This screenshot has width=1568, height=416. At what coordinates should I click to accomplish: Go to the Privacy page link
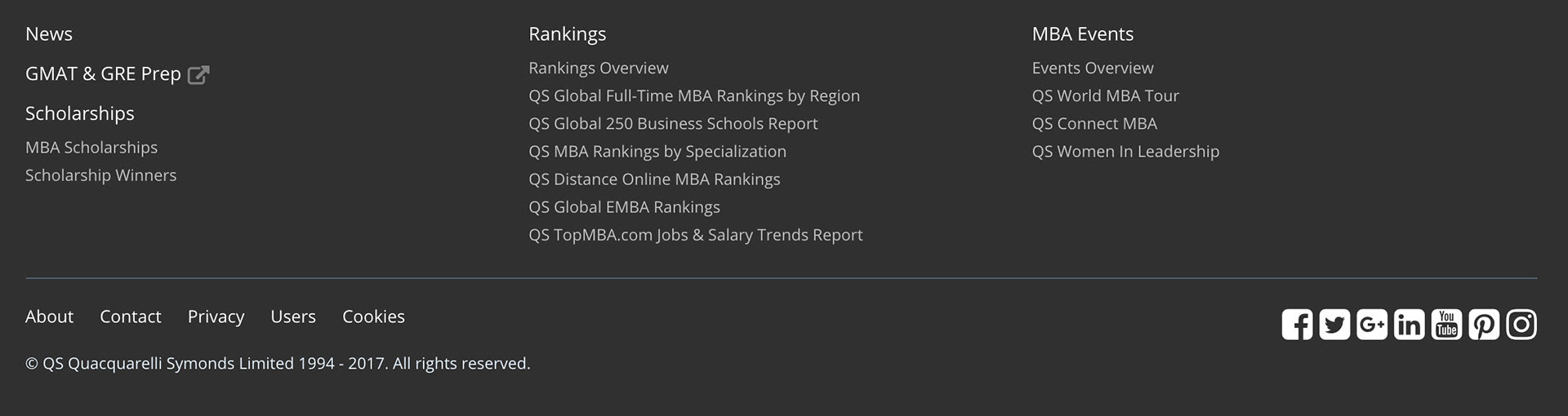[x=216, y=316]
